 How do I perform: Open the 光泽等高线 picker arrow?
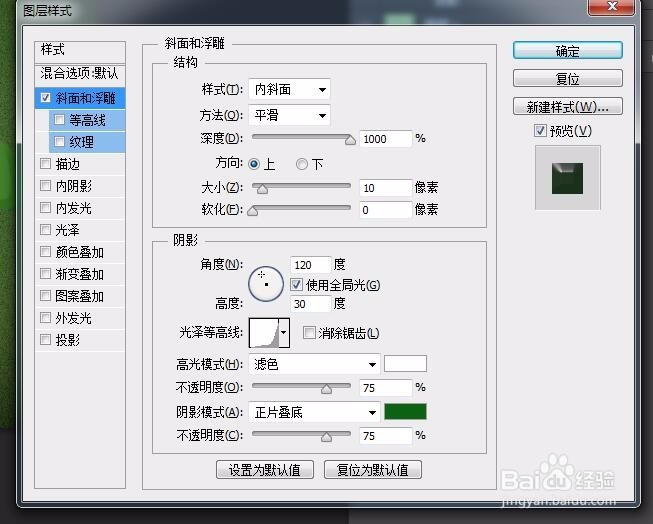284,332
